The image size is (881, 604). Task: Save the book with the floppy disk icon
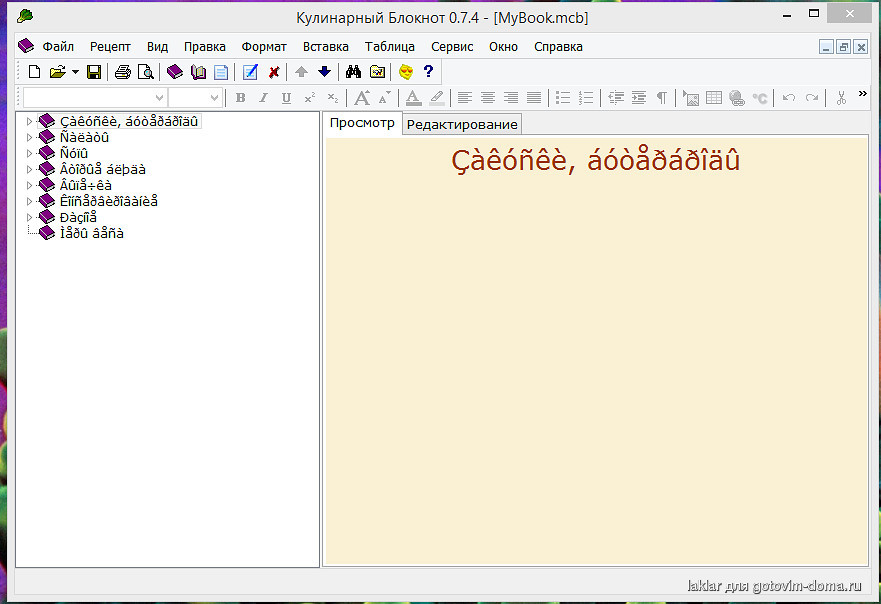point(94,72)
